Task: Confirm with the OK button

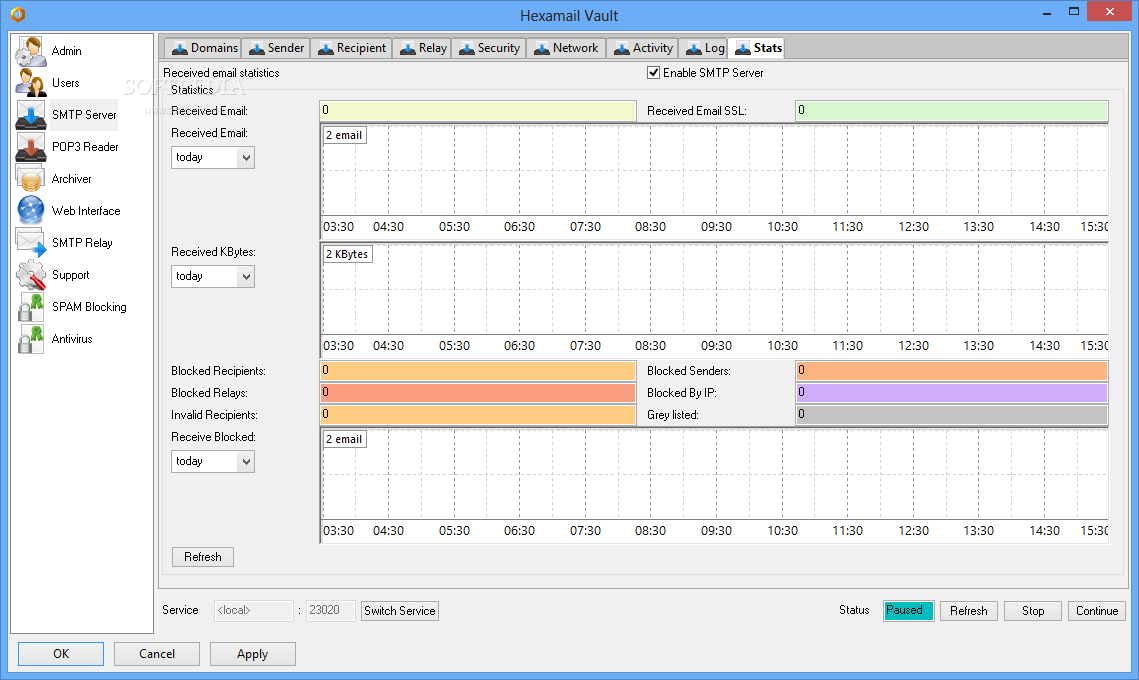Action: click(61, 654)
